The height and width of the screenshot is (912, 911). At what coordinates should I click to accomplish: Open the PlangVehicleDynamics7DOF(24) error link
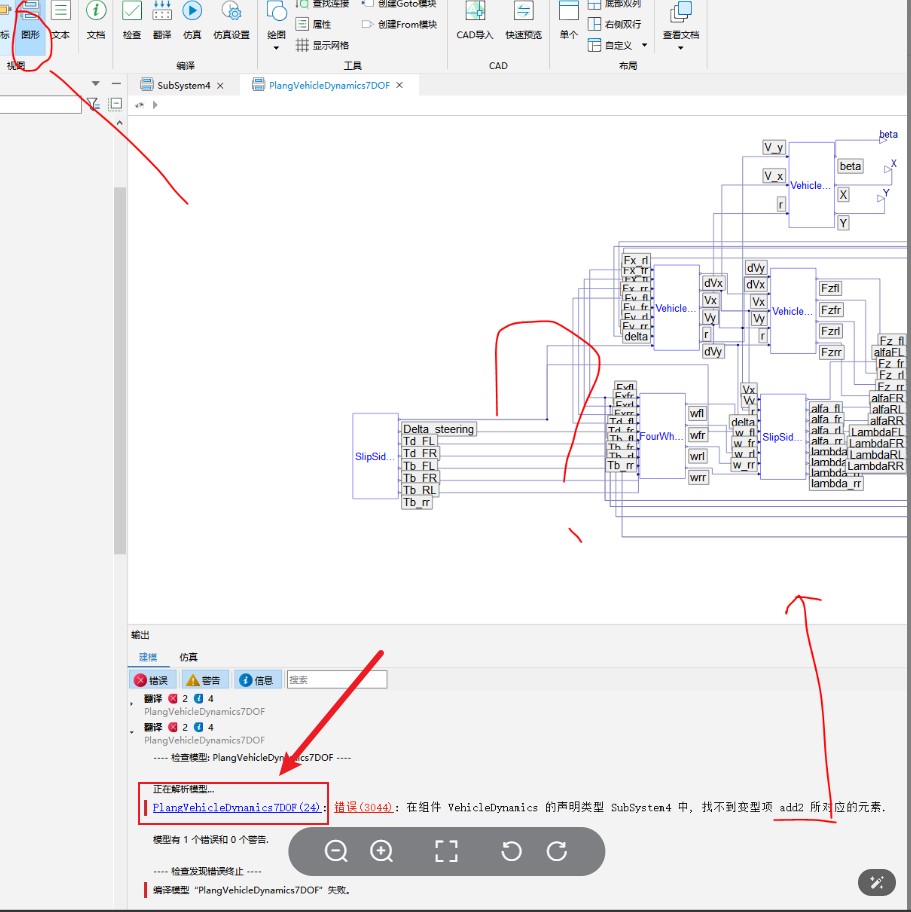coord(236,807)
